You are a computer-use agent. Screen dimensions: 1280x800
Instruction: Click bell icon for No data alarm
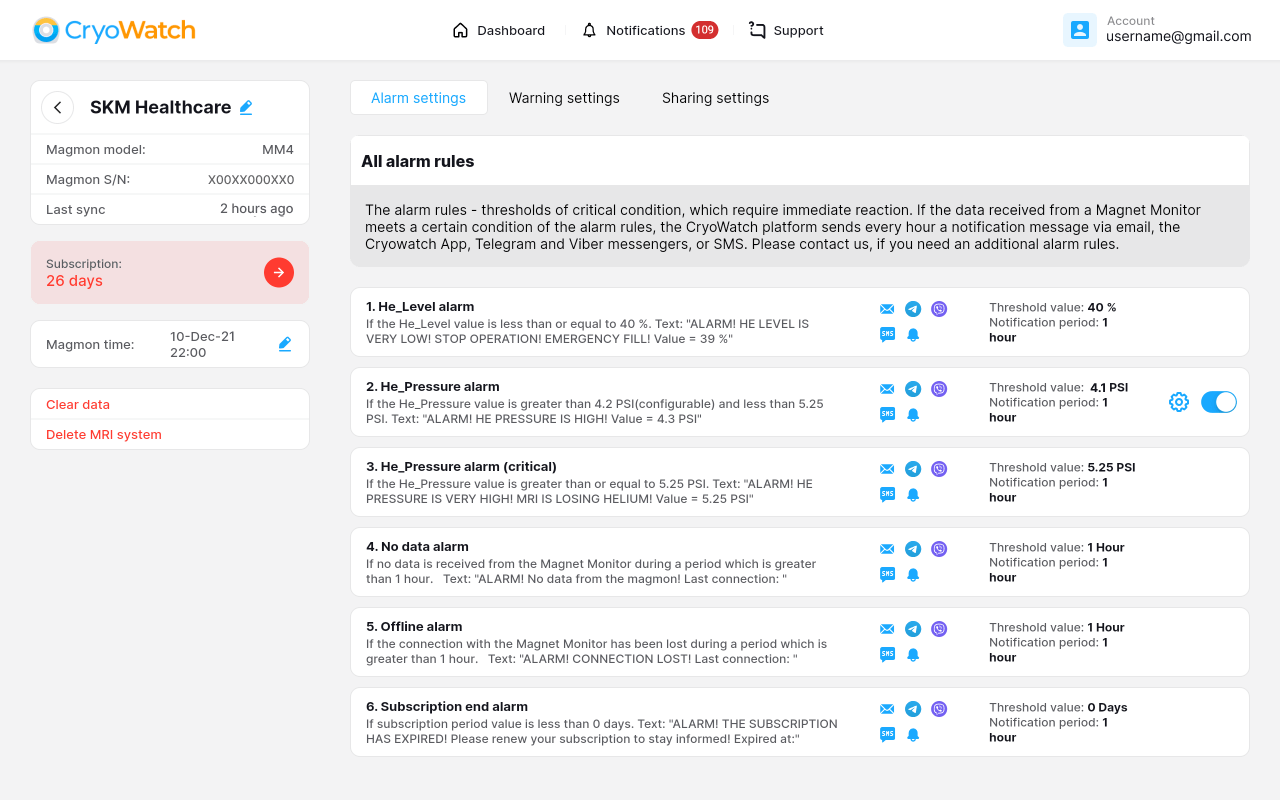point(913,575)
